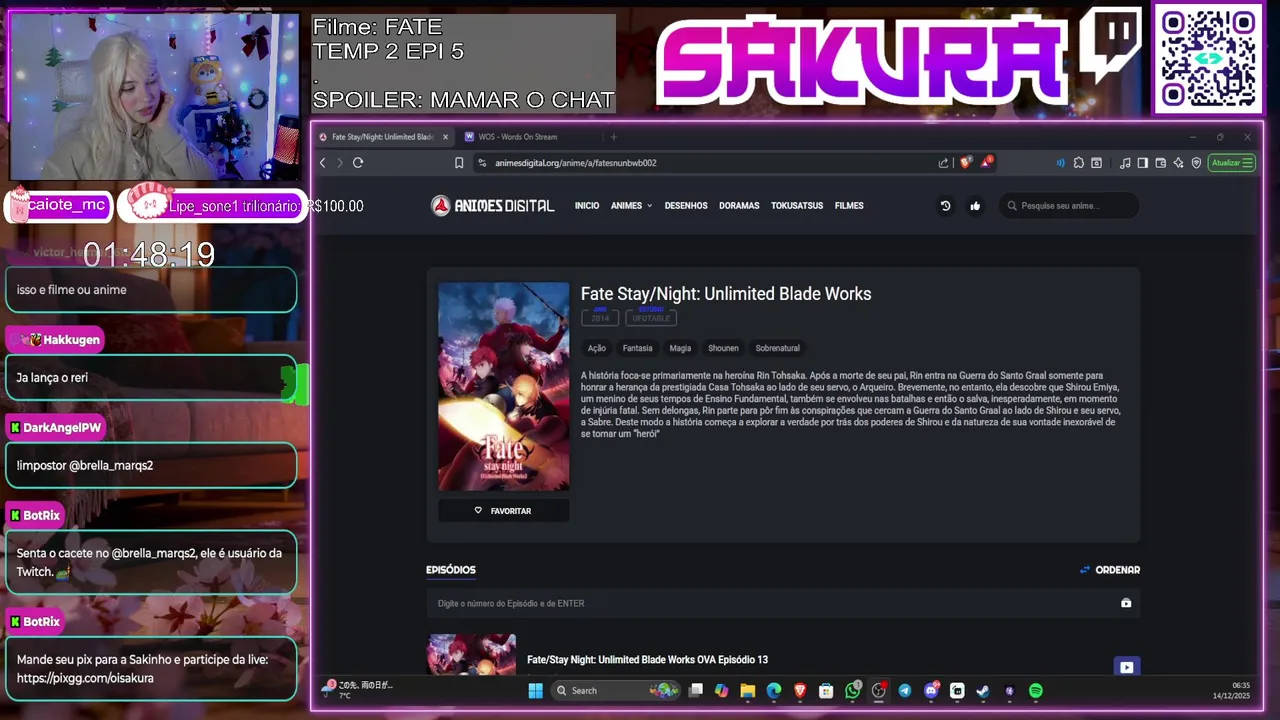1280x720 pixels.
Task: Click the 'Pesquise seu anime' search field
Action: point(1069,206)
